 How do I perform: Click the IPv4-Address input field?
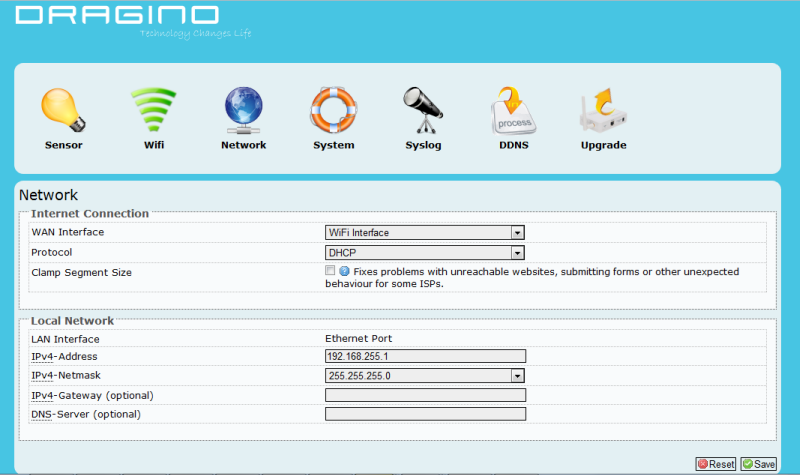(x=425, y=356)
